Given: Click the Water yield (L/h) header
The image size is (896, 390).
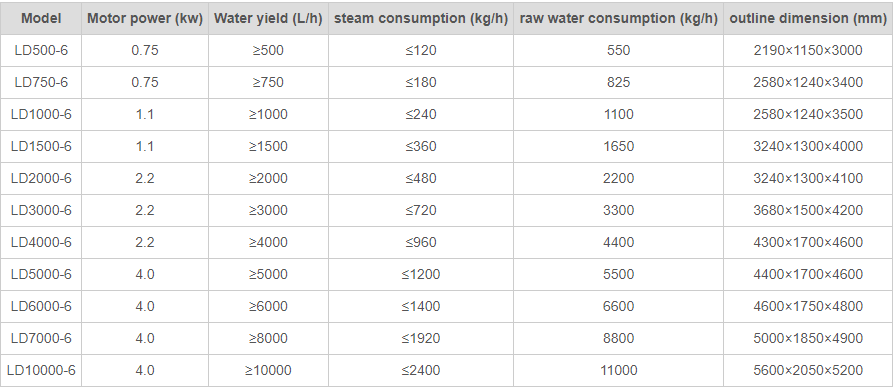Looking at the screenshot, I should [268, 18].
